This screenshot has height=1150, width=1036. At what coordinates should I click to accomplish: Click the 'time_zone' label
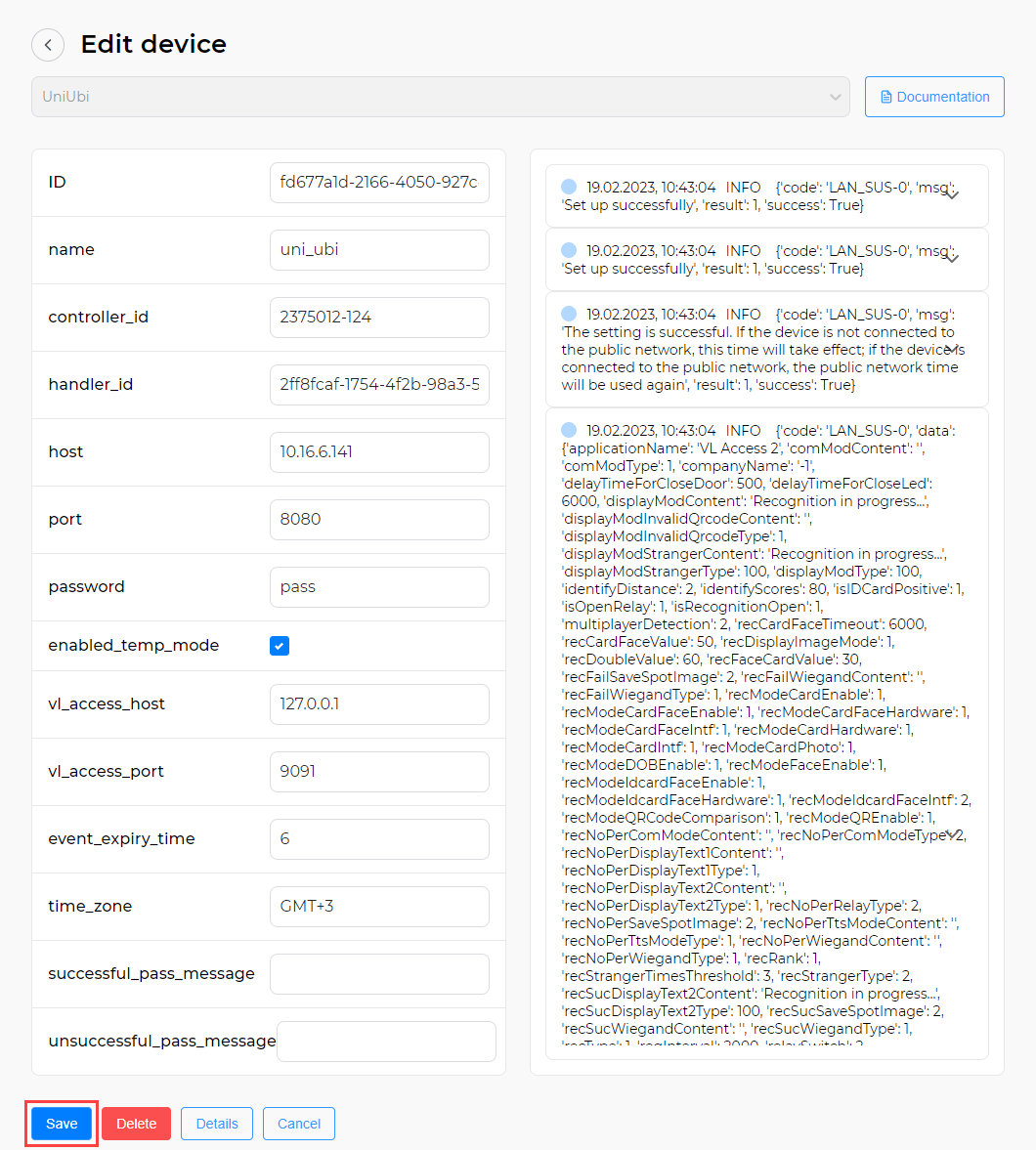[90, 907]
